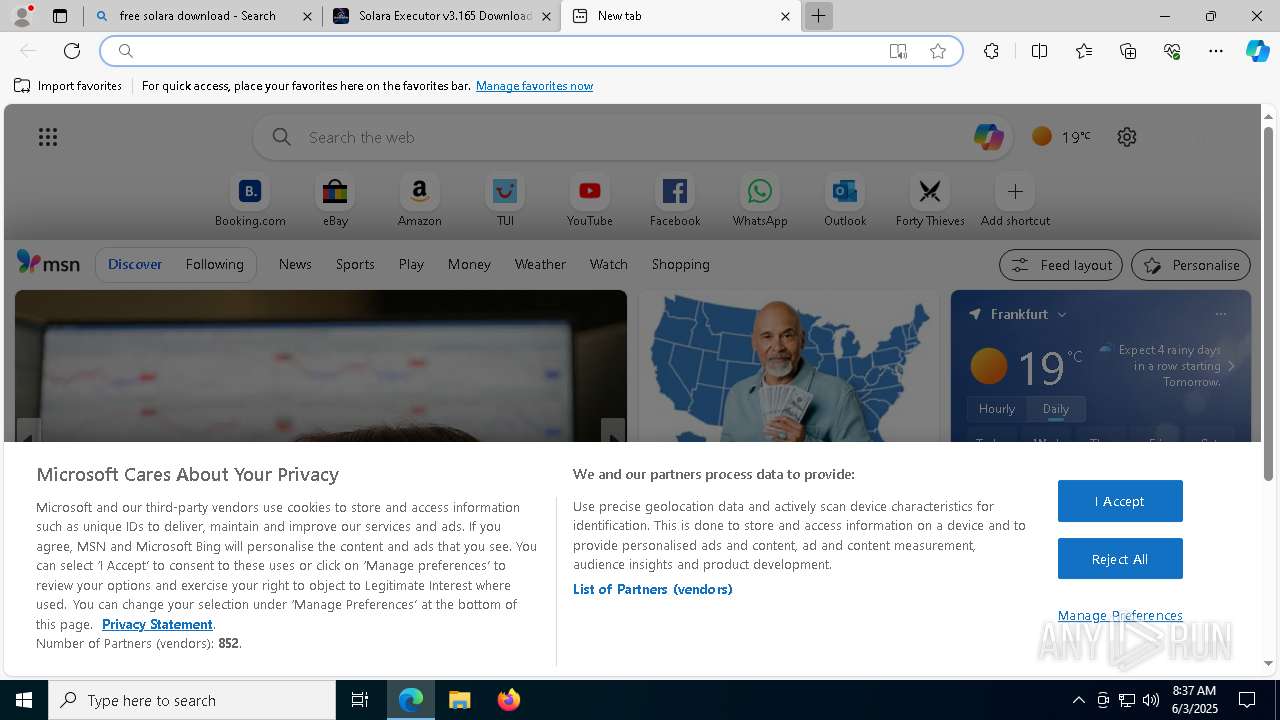
Task: Open the Shopping section
Action: (681, 264)
